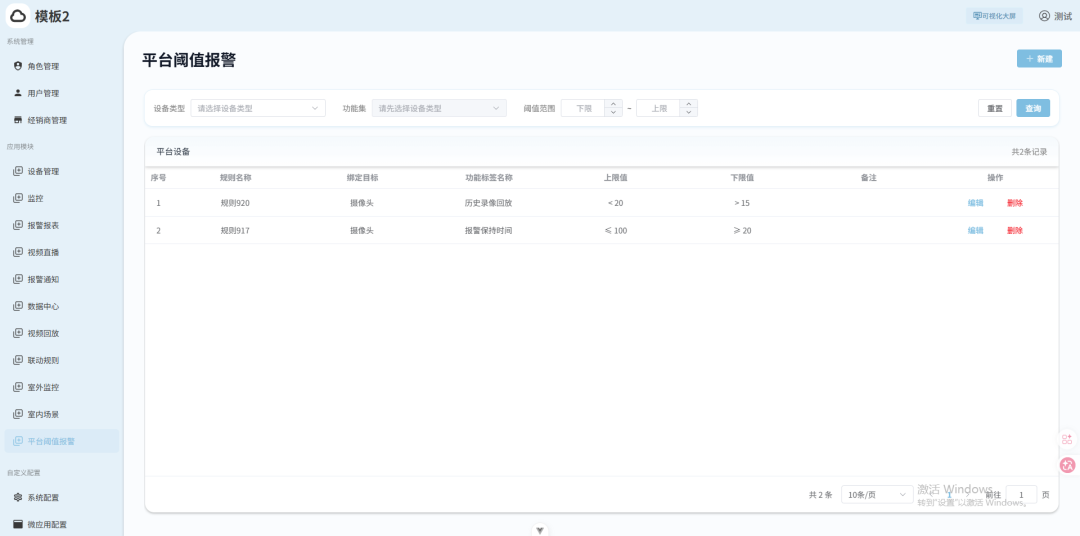Click the 上限值 column header
The width and height of the screenshot is (1080, 536).
[615, 177]
